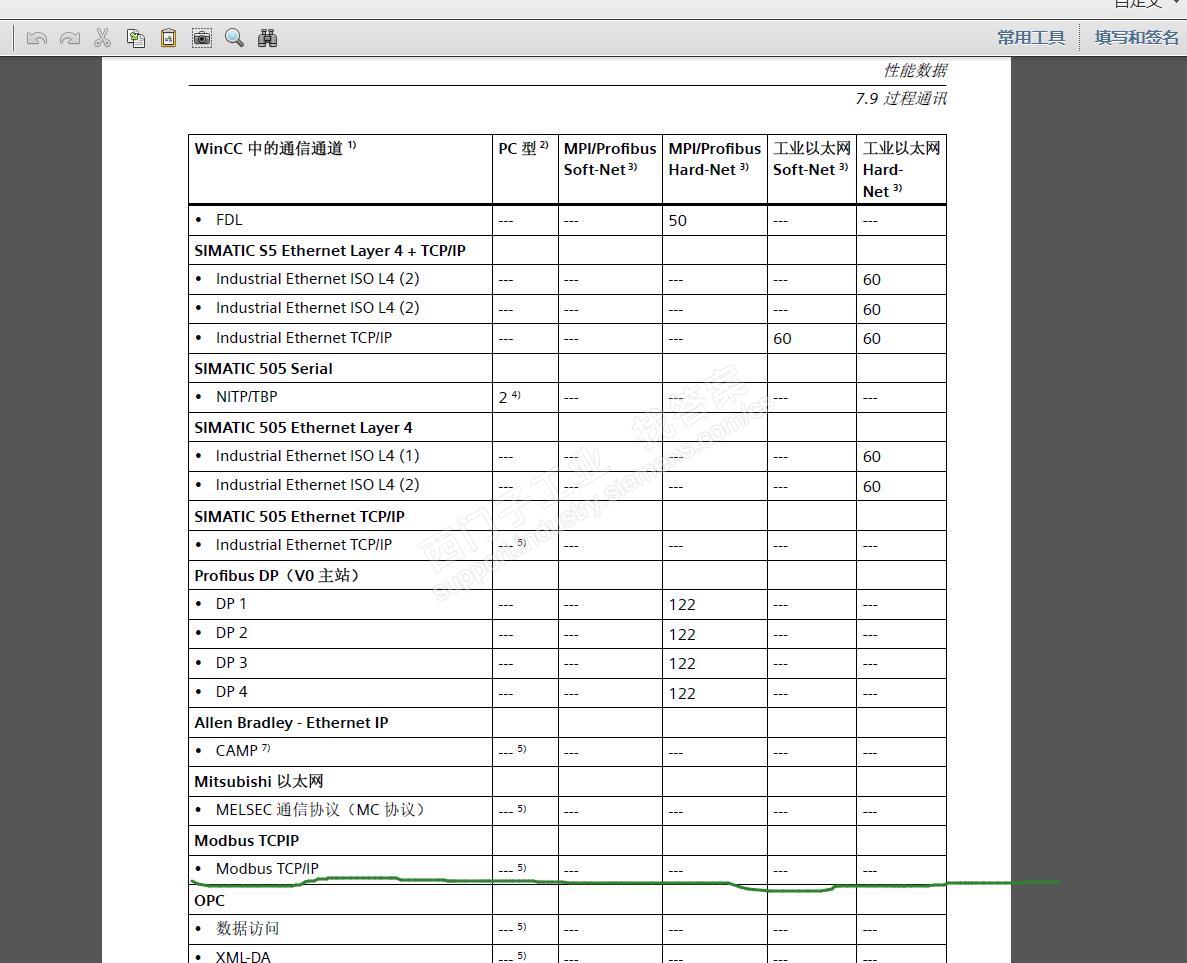
Task: Click the Modbus TCP/IP bullet row
Action: click(266, 868)
